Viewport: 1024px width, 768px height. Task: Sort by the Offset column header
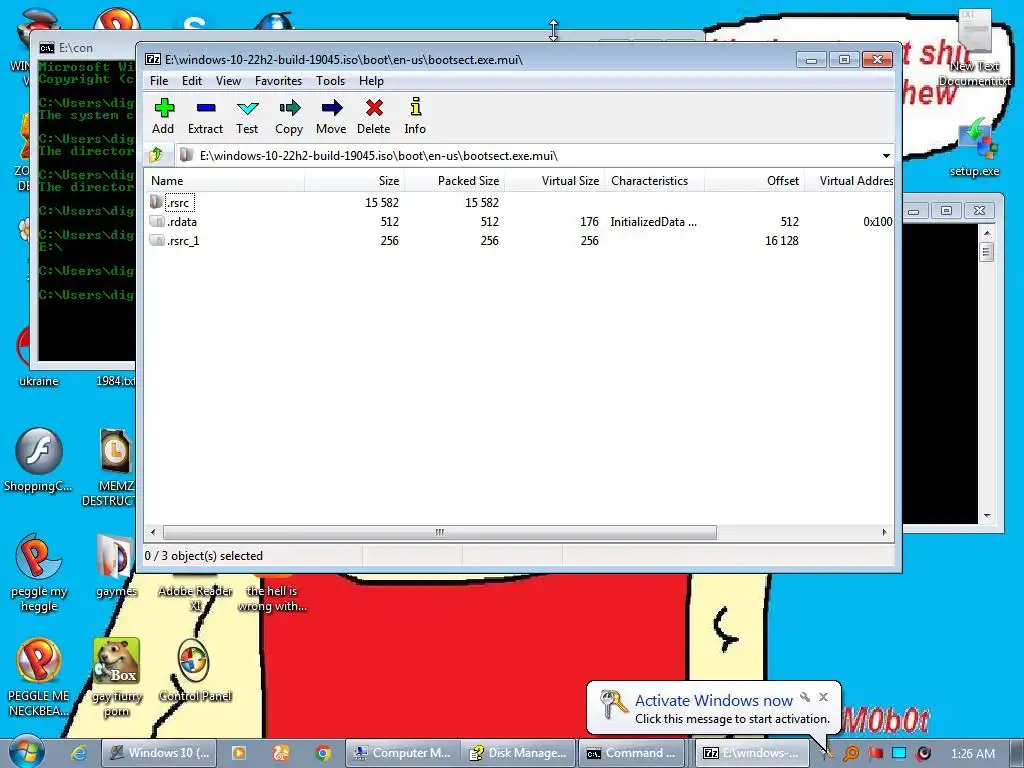(x=754, y=181)
